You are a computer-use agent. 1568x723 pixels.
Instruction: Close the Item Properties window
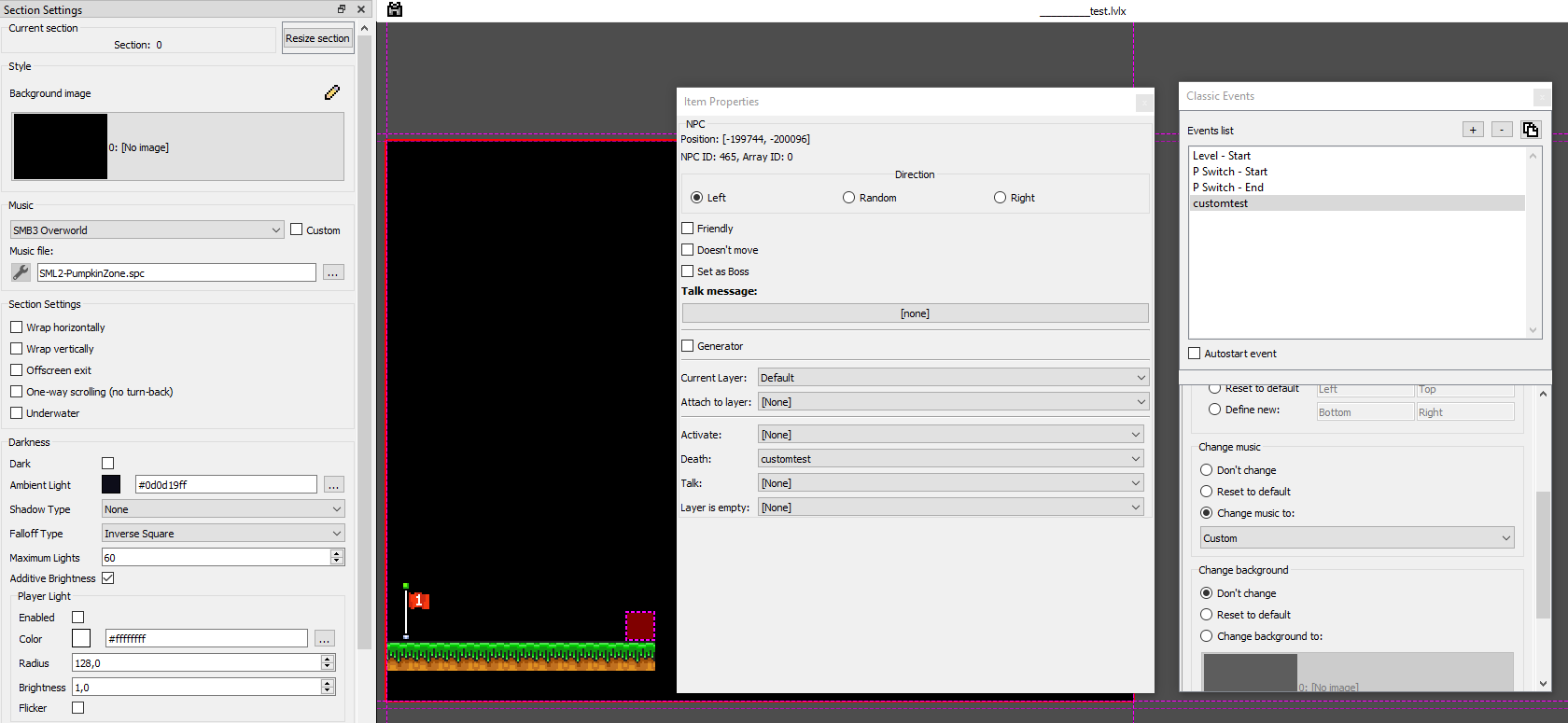point(1144,102)
